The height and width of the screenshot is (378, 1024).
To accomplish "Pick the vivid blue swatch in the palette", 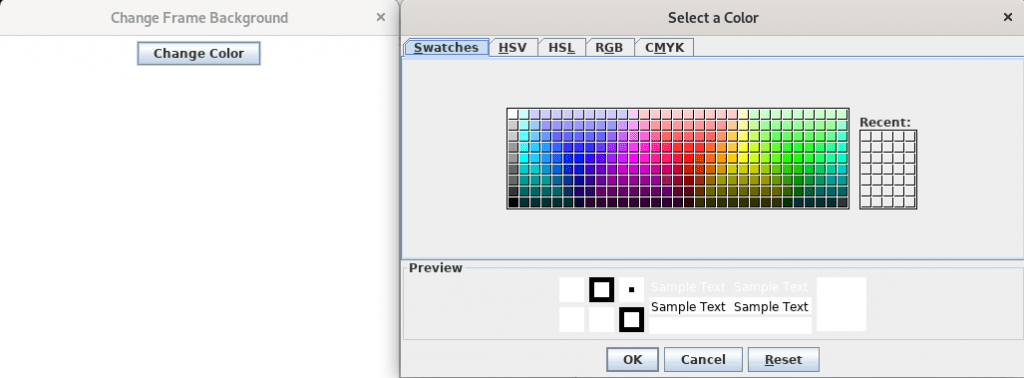I will (579, 158).
